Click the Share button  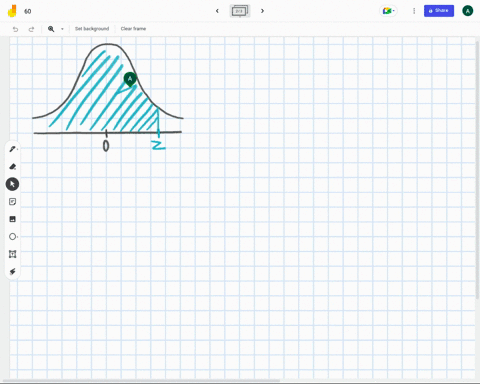(439, 11)
